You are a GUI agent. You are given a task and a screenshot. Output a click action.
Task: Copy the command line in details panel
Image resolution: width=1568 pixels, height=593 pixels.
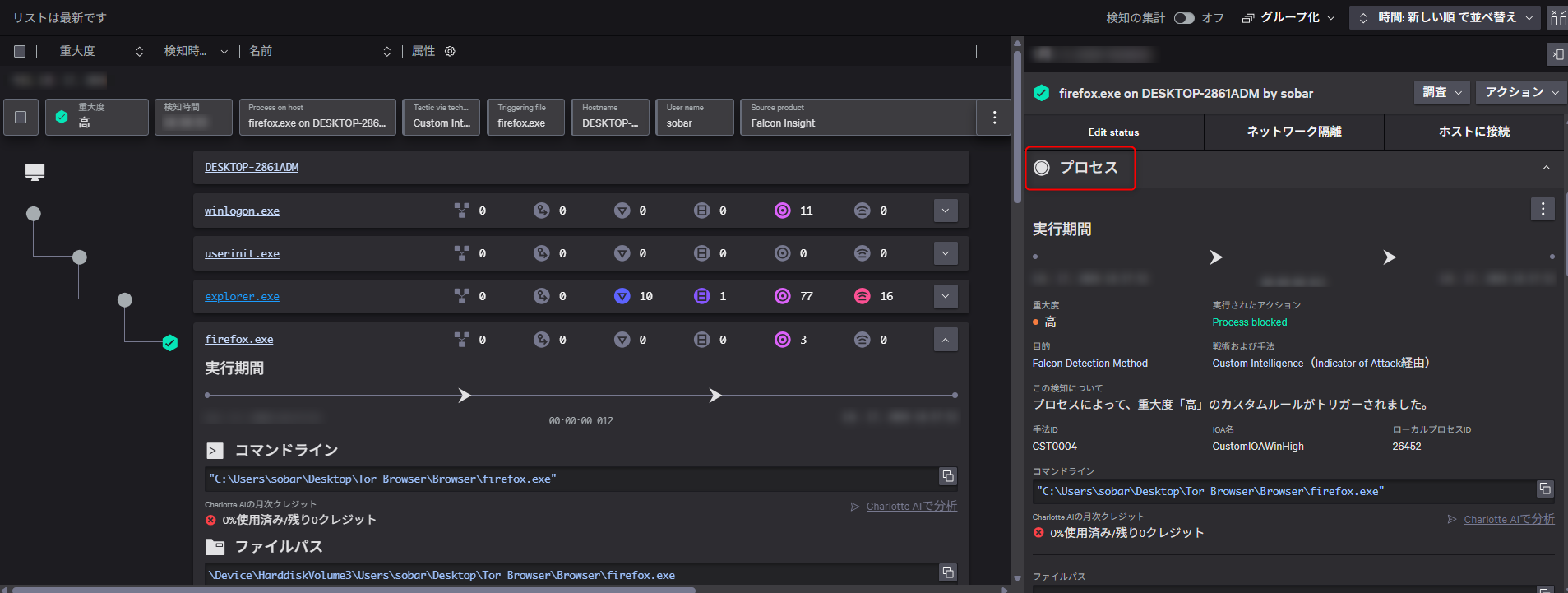[x=1545, y=489]
